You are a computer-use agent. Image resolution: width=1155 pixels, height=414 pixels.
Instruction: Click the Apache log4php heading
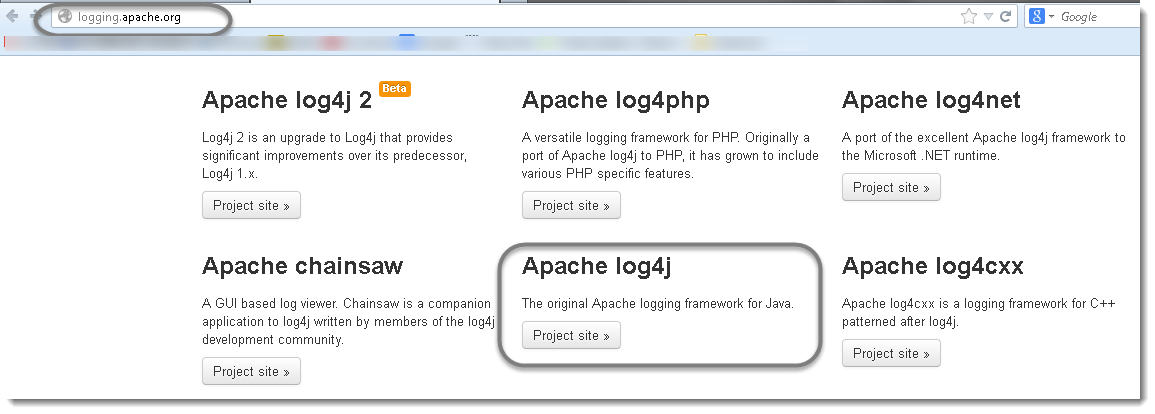point(616,100)
